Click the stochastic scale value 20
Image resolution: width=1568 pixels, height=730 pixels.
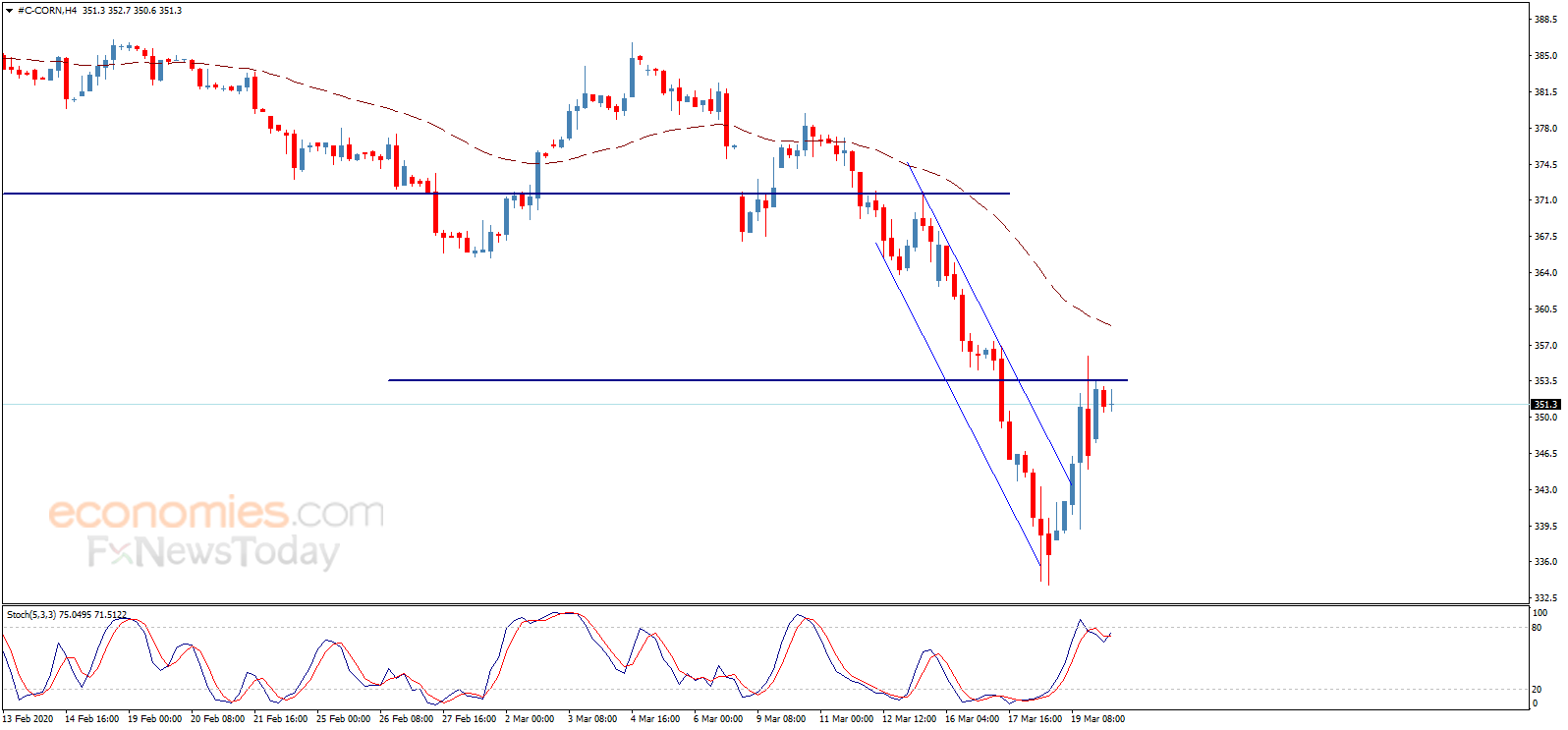pos(1537,690)
